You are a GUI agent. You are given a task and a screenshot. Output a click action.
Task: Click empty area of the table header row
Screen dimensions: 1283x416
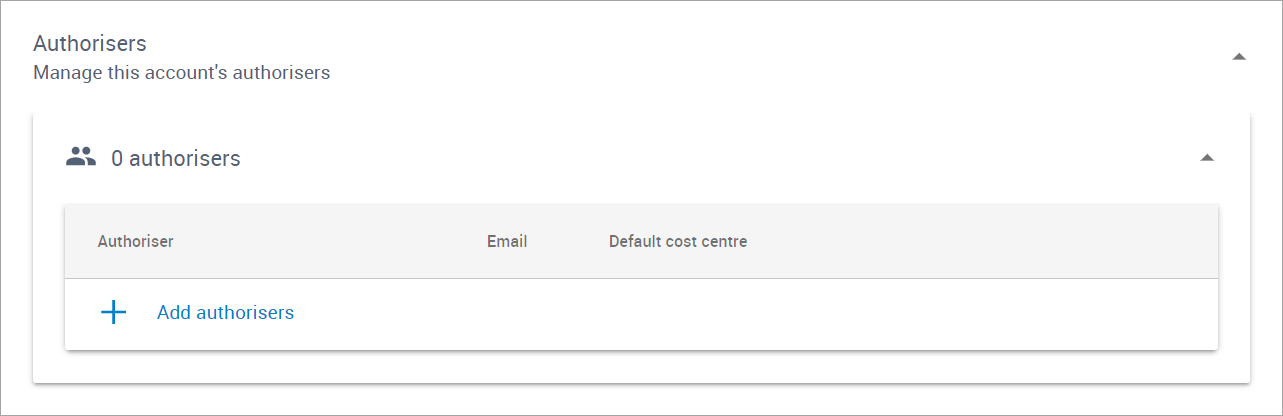980,241
